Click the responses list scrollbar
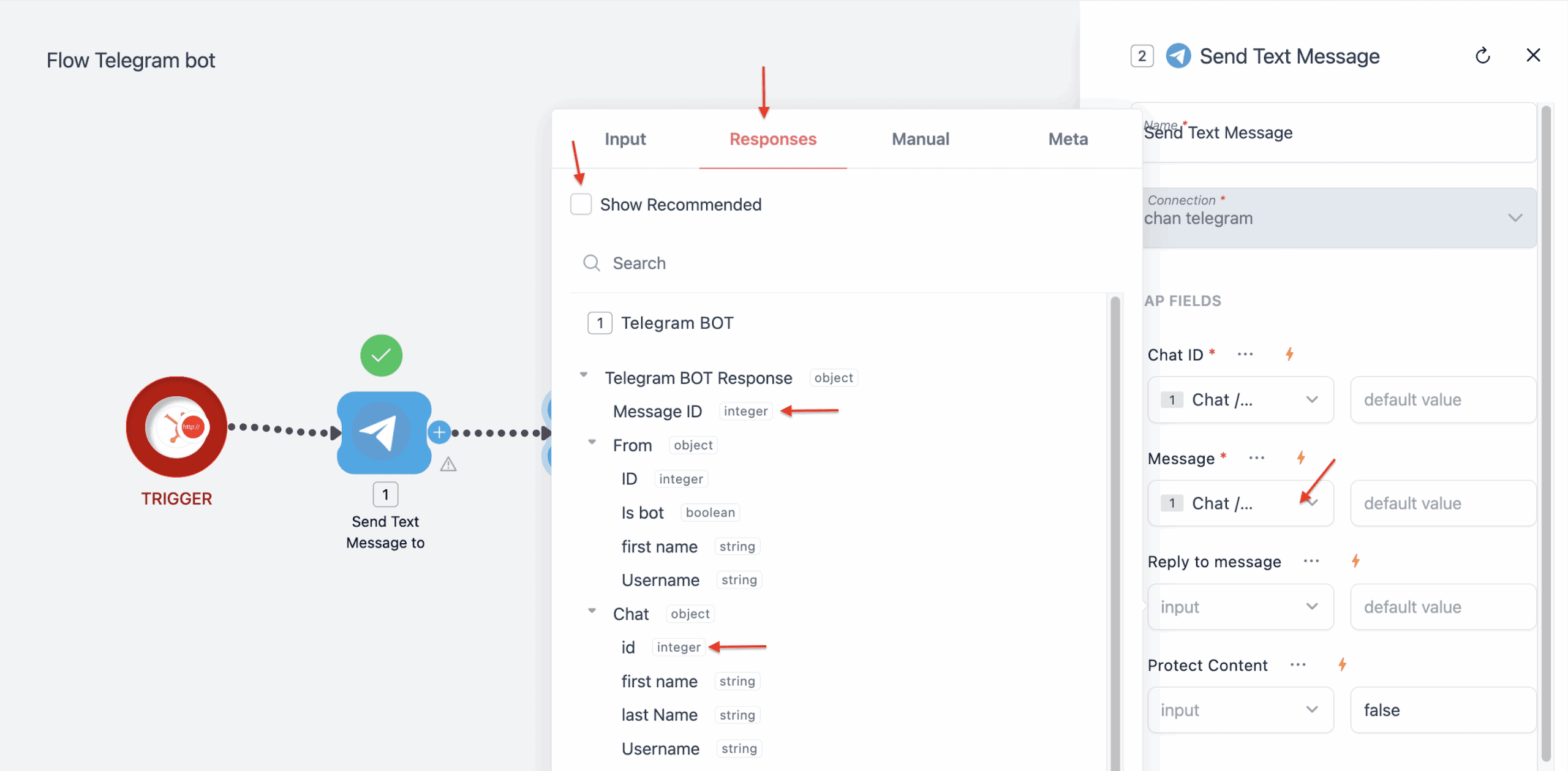Viewport: 1568px width, 771px height. click(x=1115, y=533)
